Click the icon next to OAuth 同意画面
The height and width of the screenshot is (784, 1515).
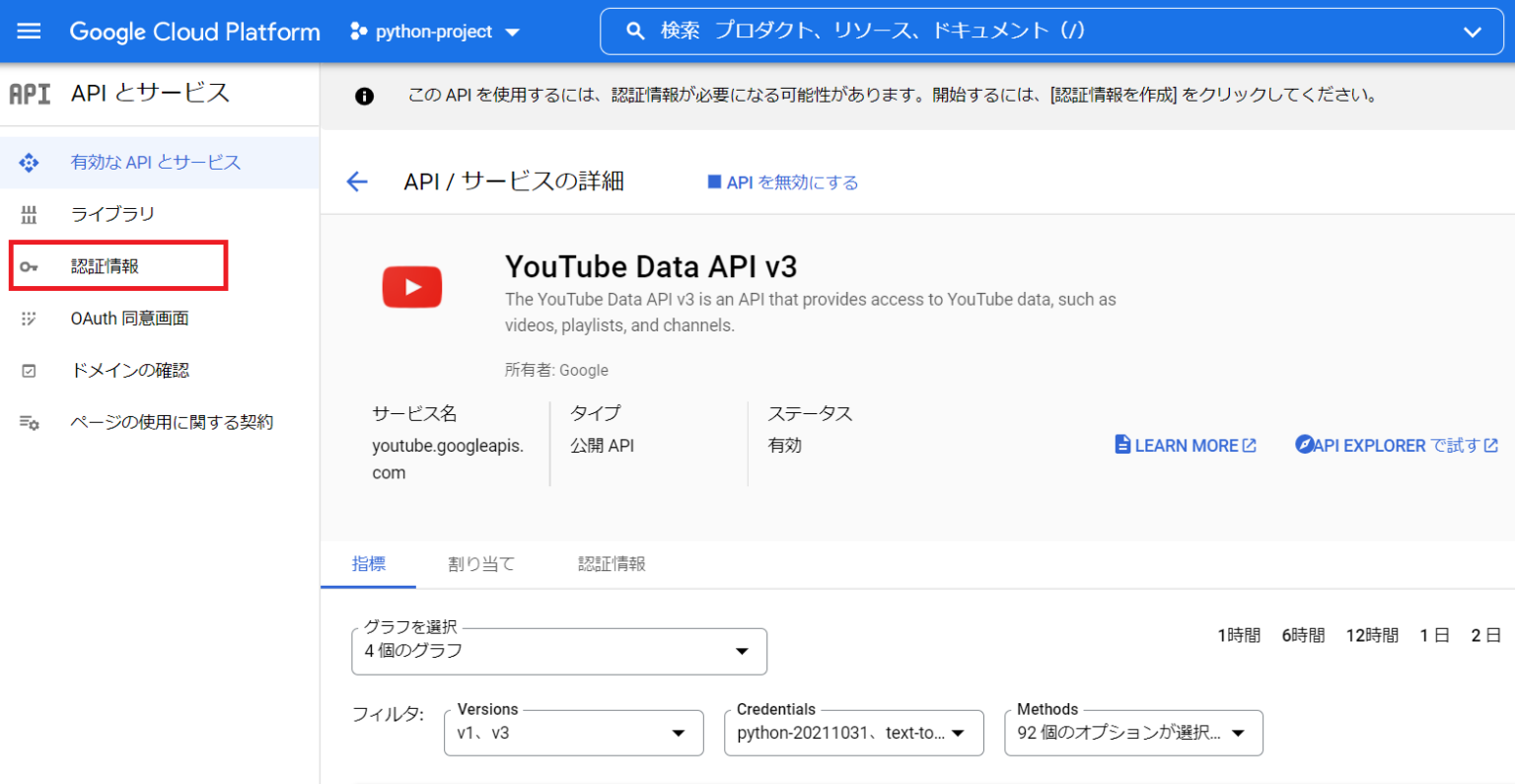point(30,318)
